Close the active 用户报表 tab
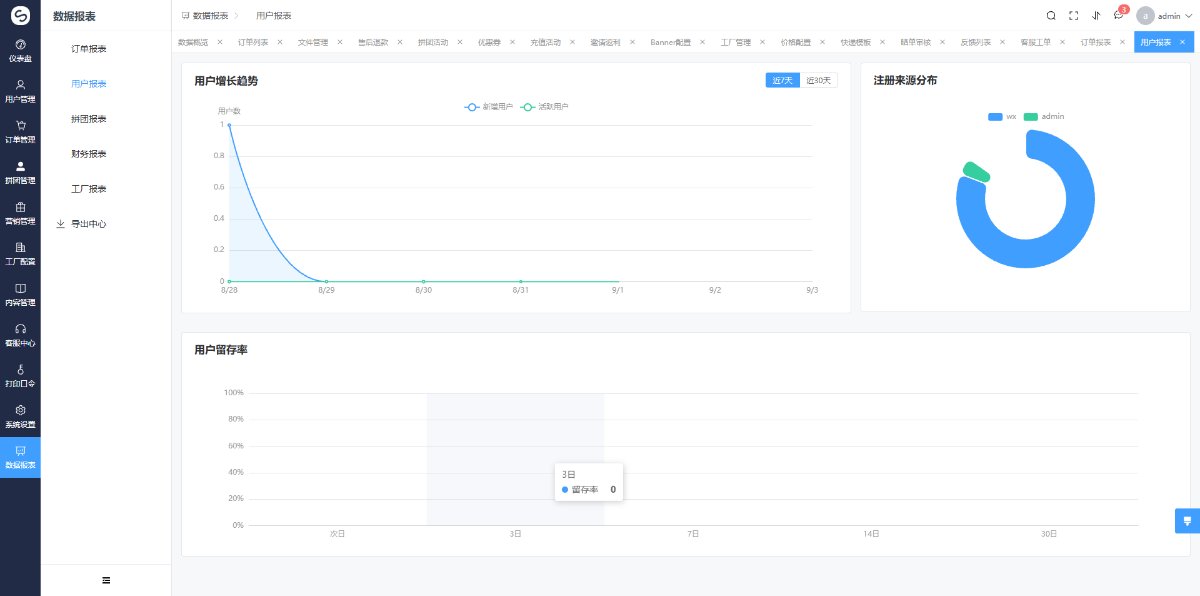Screen dimensions: 1200x596 (1183, 43)
